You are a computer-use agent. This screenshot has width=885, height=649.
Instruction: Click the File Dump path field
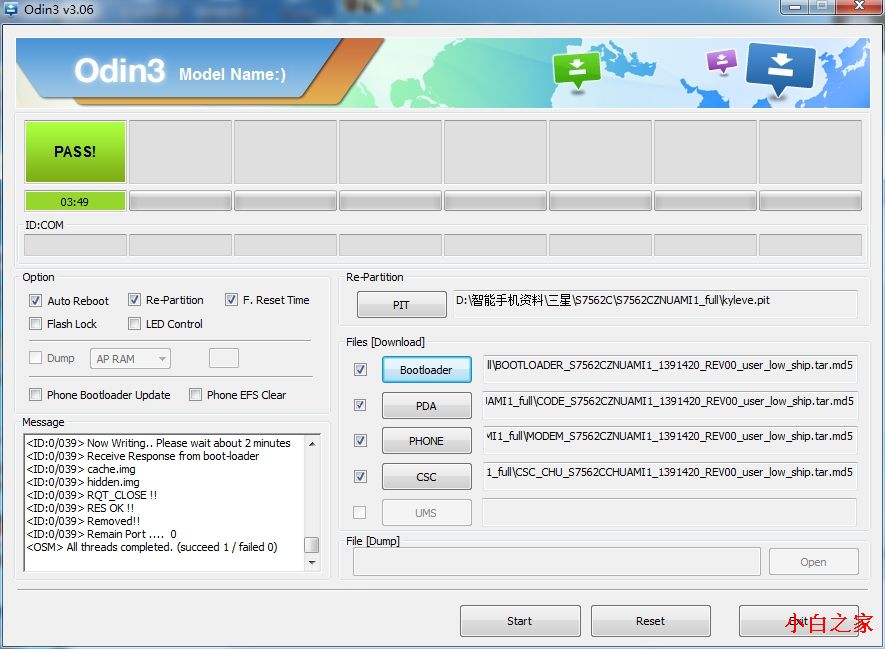[557, 562]
